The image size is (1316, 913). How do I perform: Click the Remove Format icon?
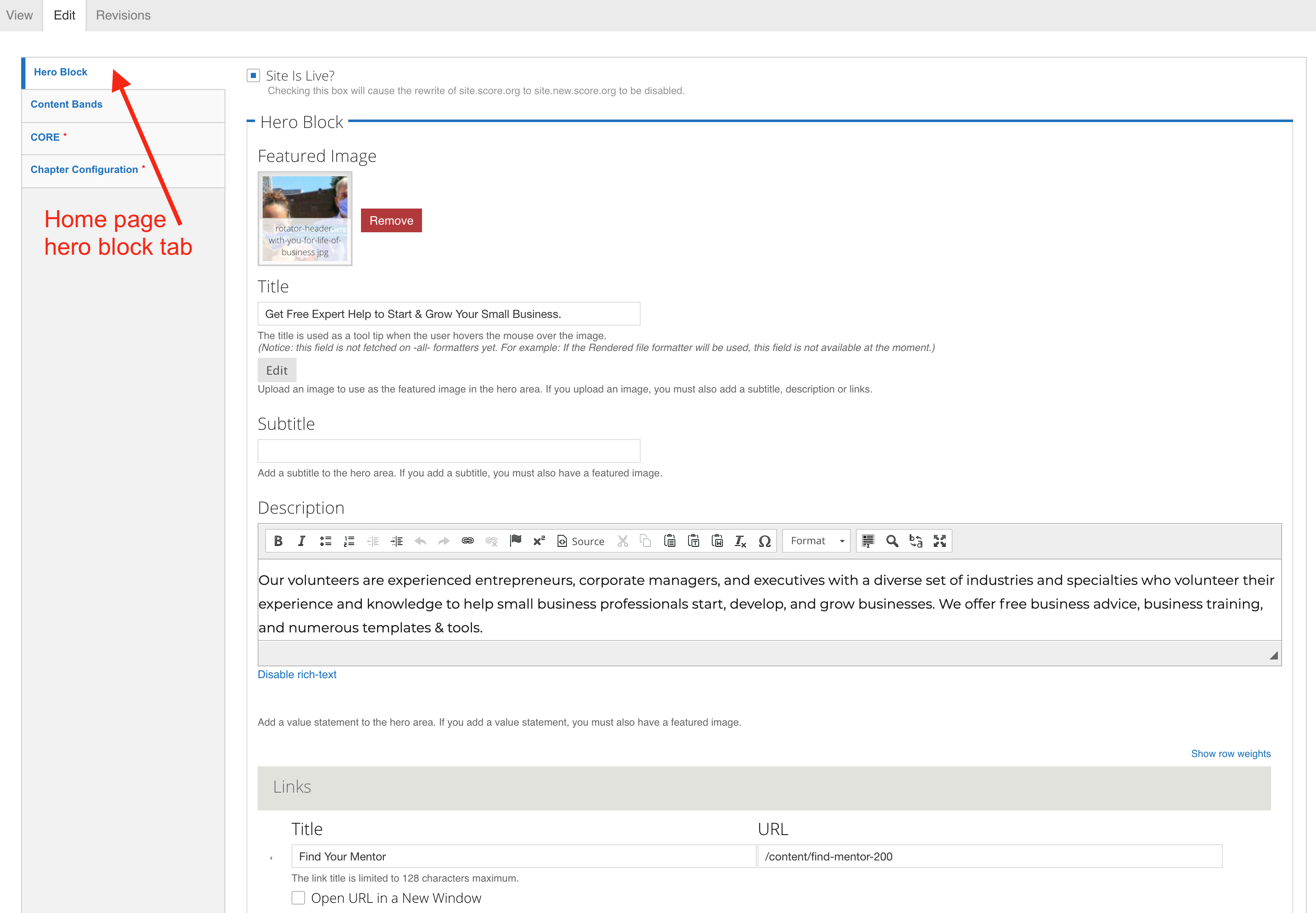pos(740,540)
